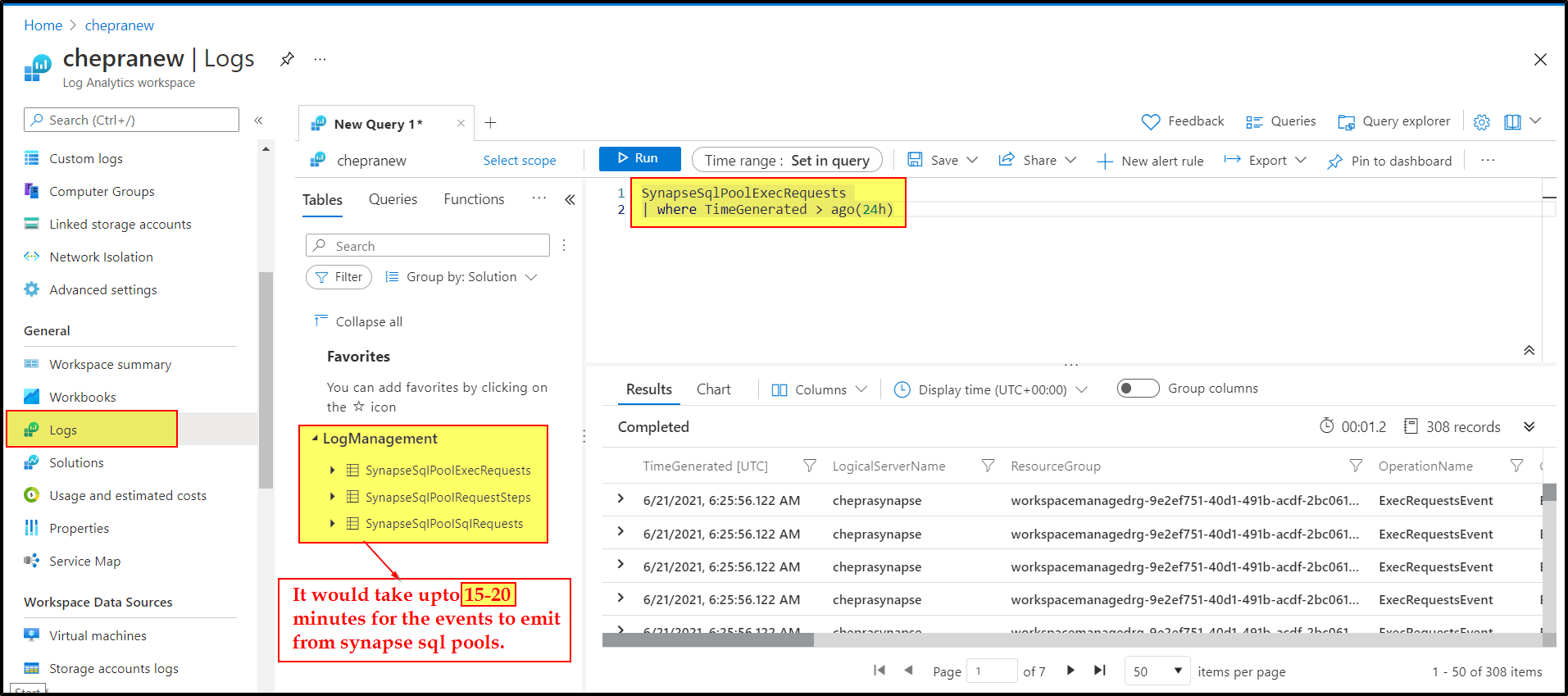Click the results horizontal scrollbar

coord(708,639)
